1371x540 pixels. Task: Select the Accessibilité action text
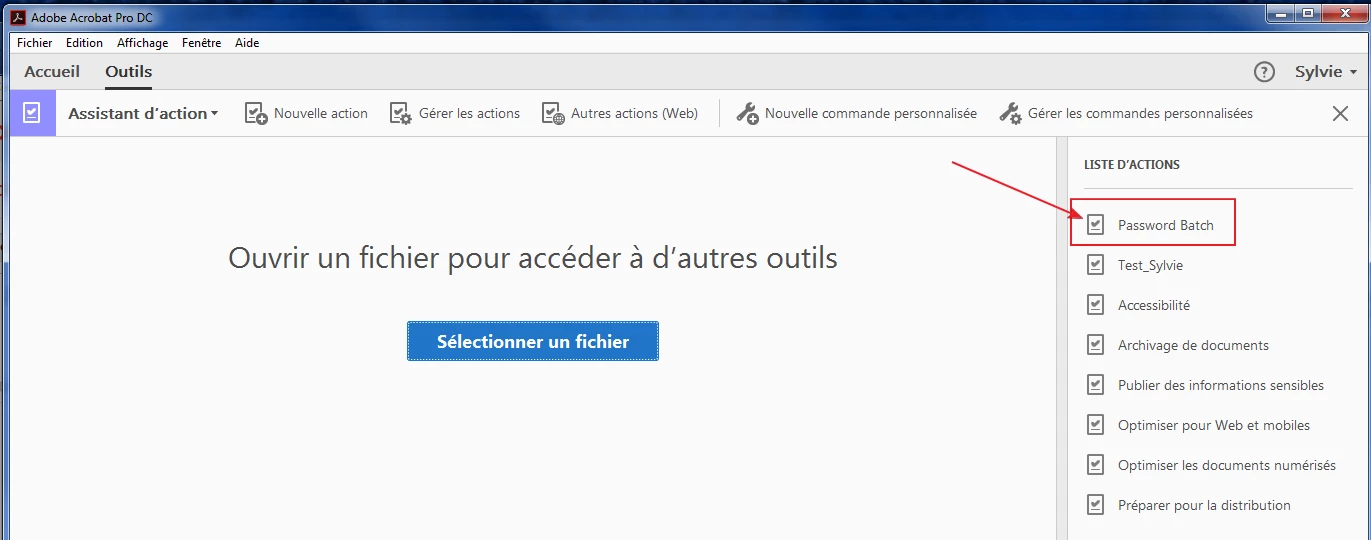click(x=1154, y=305)
